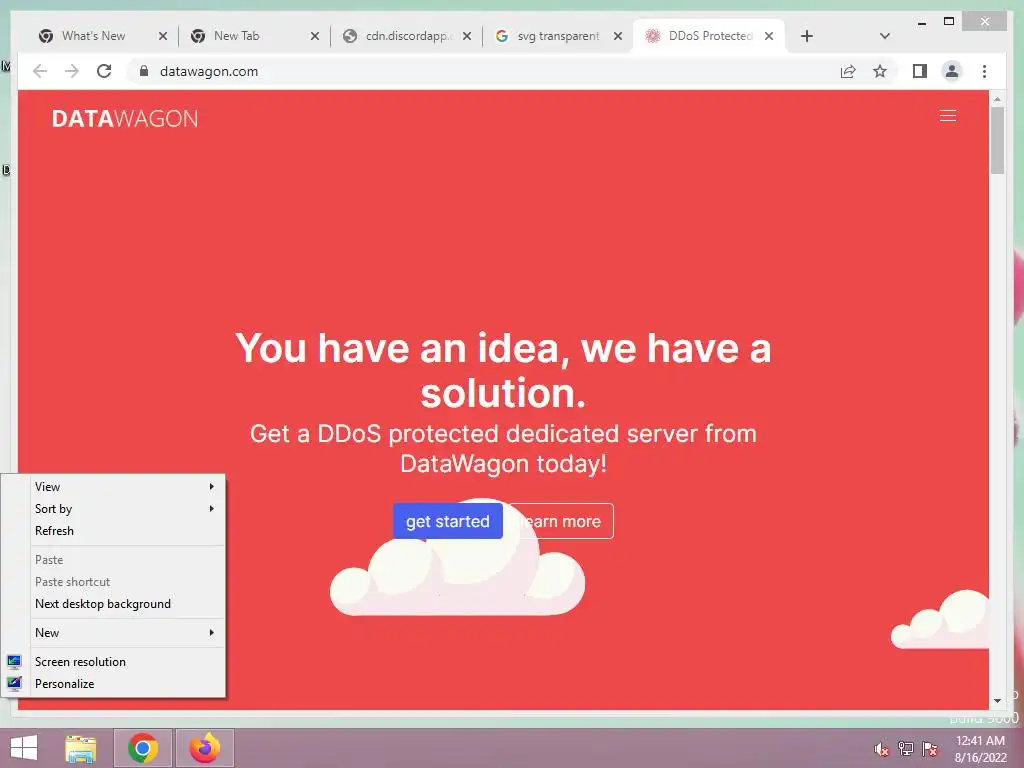Switch to the svg transparent Google tab
The width and height of the screenshot is (1024, 768).
coord(558,36)
